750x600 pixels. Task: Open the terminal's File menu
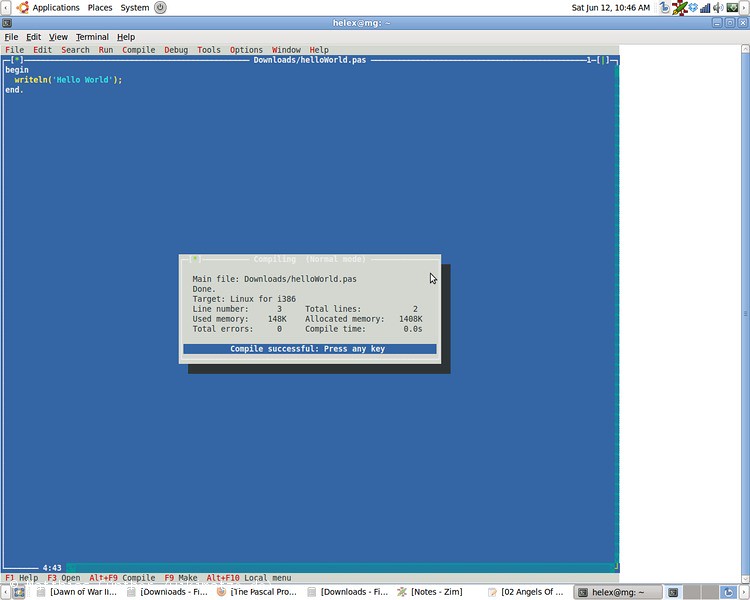(x=11, y=37)
